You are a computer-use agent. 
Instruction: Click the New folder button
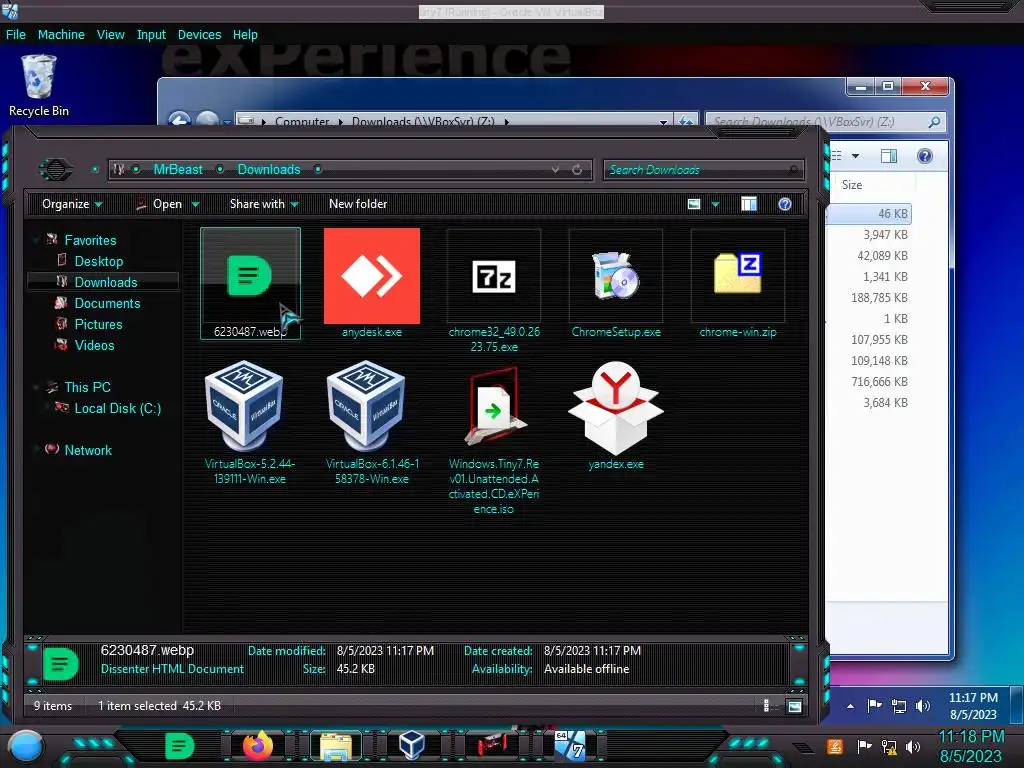358,204
